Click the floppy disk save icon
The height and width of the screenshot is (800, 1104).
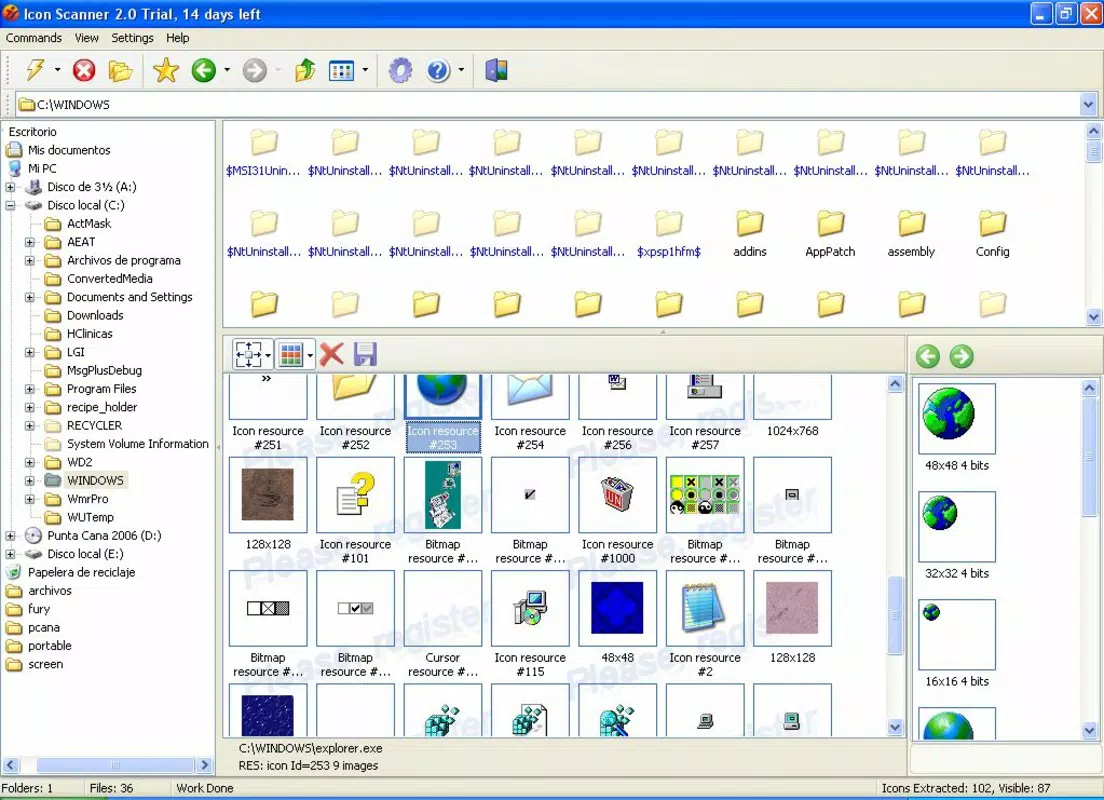(365, 354)
